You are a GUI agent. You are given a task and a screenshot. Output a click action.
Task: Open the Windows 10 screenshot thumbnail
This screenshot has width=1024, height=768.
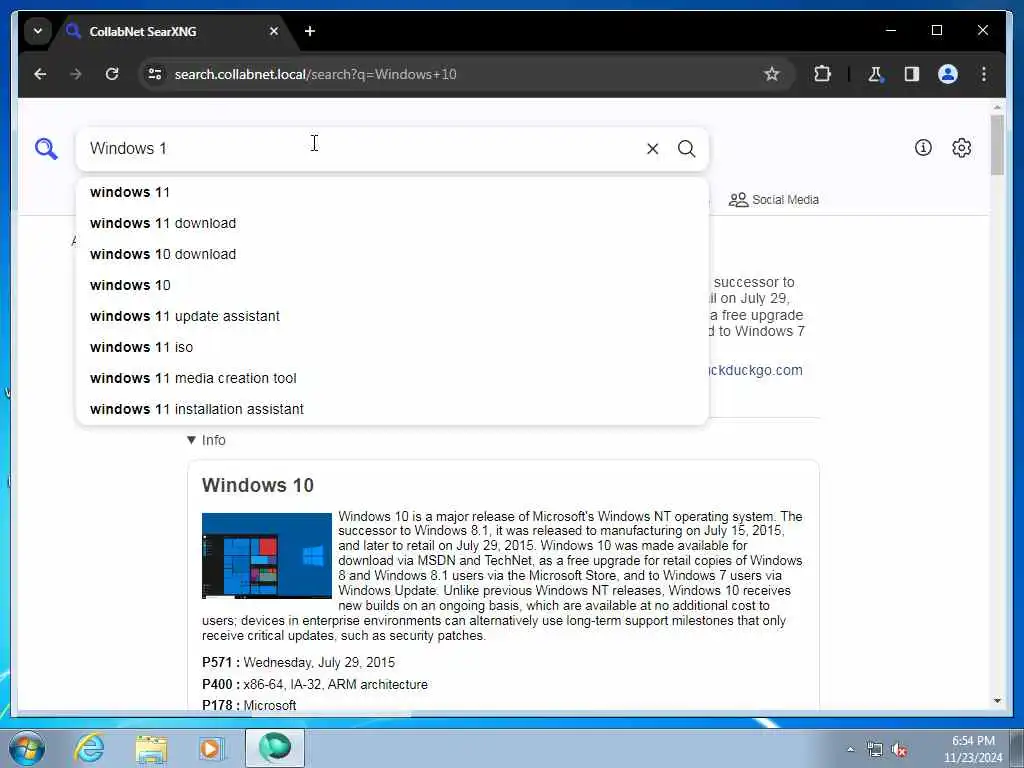click(266, 556)
